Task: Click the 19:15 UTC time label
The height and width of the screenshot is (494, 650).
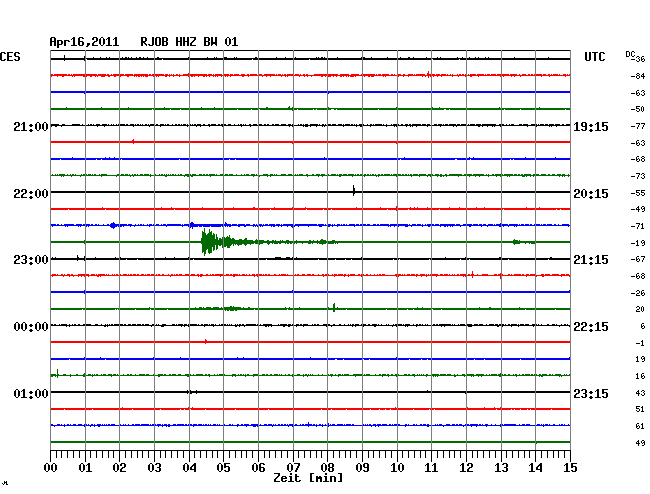Action: pos(591,127)
